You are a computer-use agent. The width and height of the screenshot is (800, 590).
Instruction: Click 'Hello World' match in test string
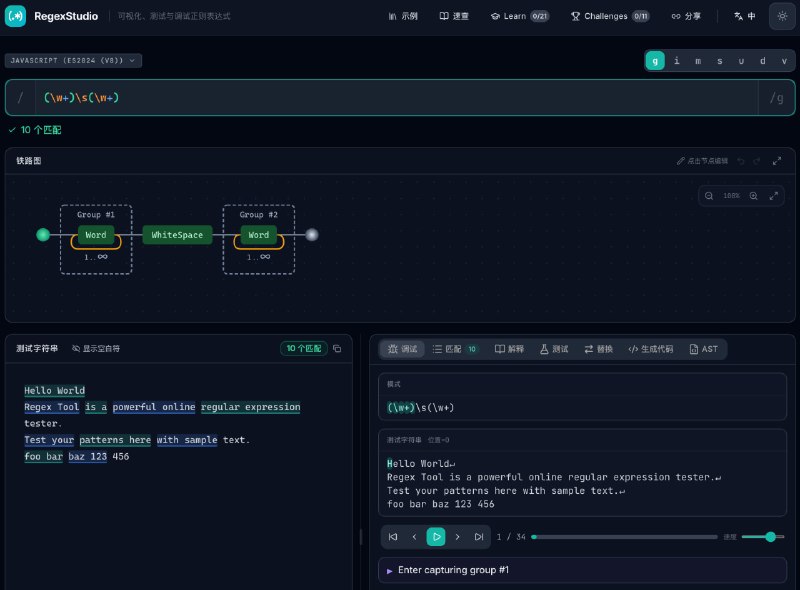55,390
